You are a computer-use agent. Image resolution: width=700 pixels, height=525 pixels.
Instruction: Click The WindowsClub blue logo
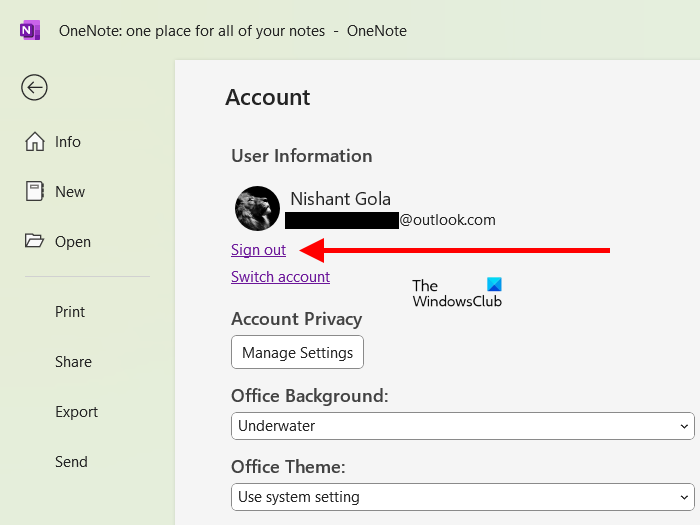tap(494, 285)
